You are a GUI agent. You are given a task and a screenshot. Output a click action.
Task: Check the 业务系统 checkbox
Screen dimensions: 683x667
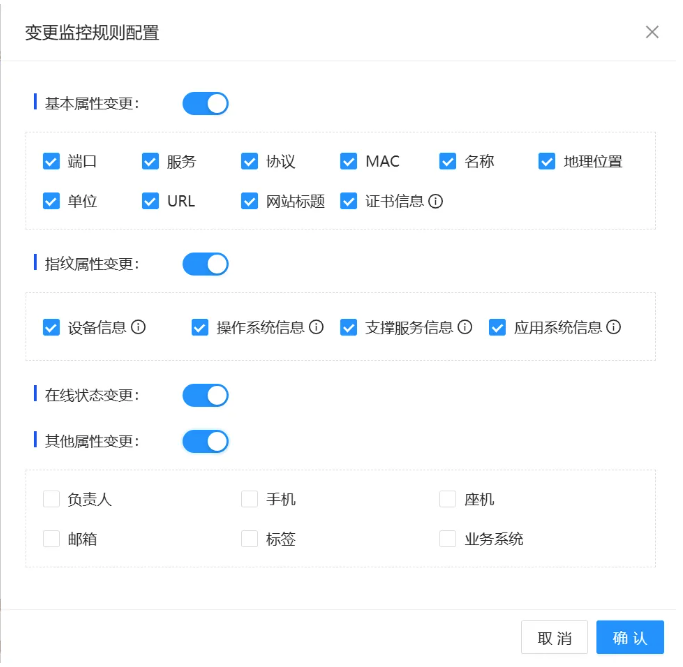point(448,539)
